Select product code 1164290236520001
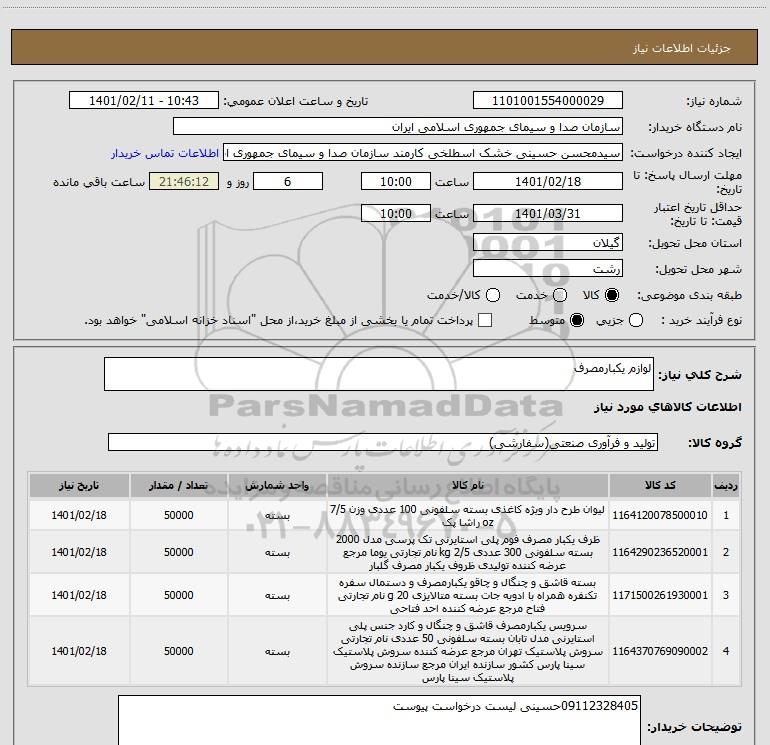This screenshot has width=770, height=745. coord(660,552)
